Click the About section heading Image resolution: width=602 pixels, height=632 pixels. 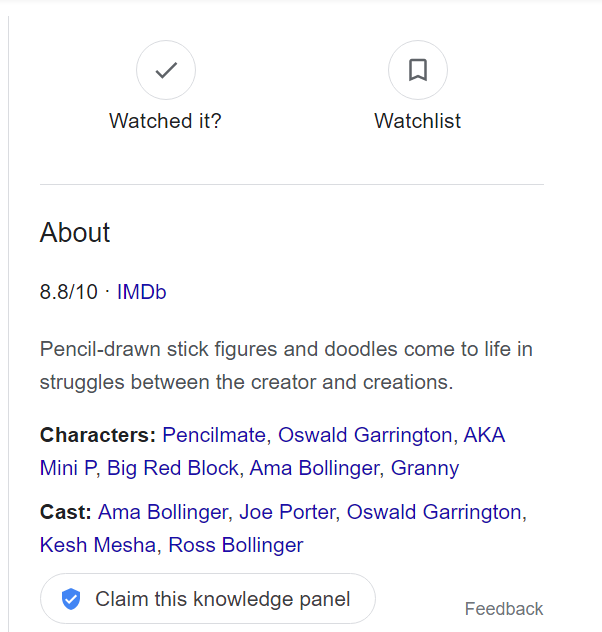coord(75,233)
